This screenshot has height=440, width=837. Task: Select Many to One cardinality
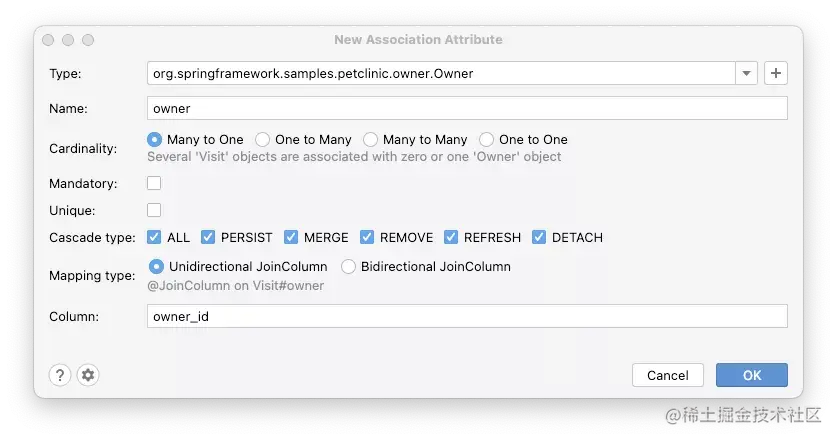coord(155,140)
